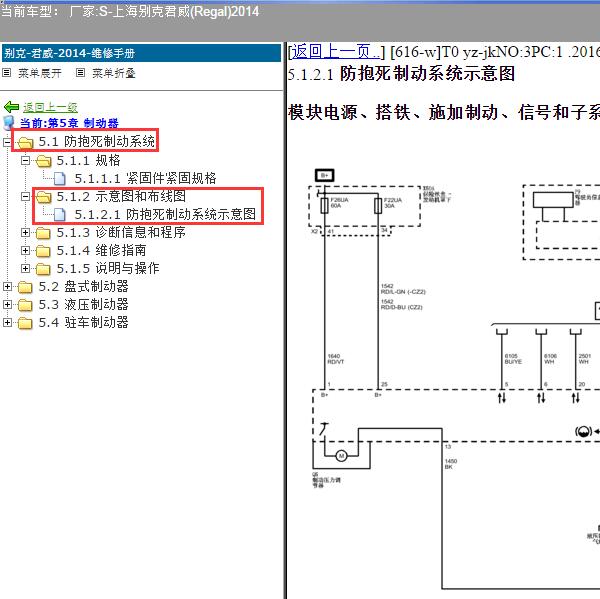
Task: Click the 1542 RD/D-BU (CZ2) wire label
Action: click(402, 304)
